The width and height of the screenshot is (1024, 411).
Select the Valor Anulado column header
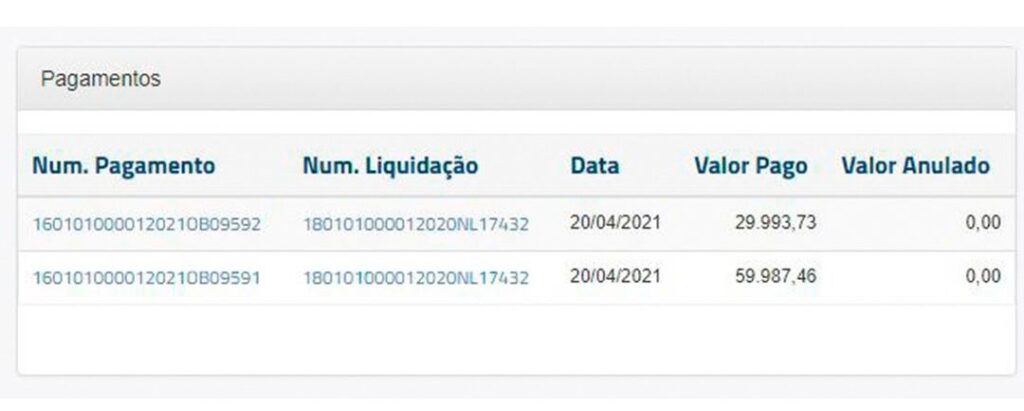(915, 166)
